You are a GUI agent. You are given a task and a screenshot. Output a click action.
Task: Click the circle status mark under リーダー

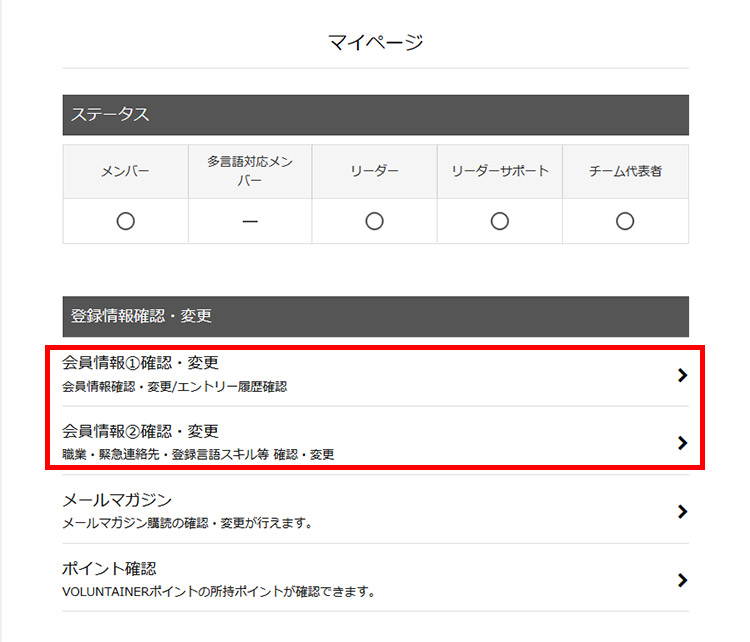click(x=375, y=221)
